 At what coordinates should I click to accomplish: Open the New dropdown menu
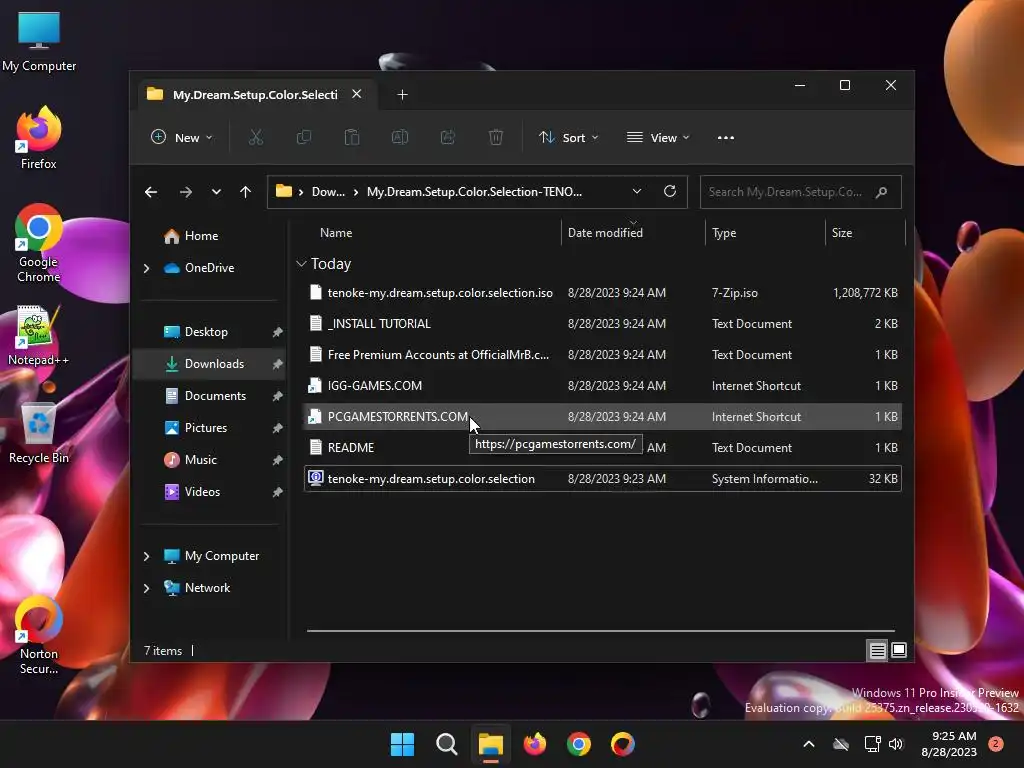(x=182, y=137)
